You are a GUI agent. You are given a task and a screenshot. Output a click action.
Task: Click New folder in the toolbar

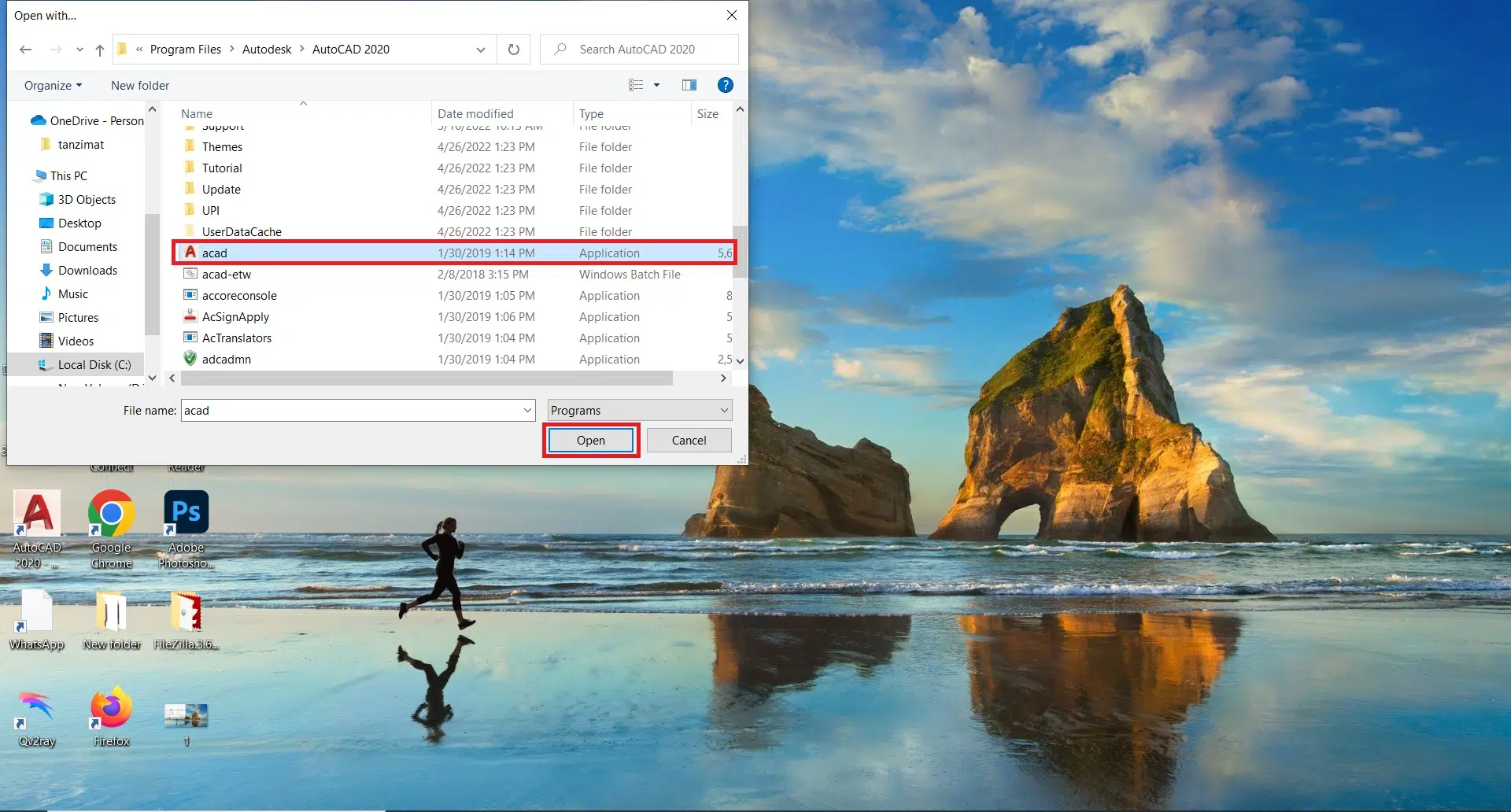(x=140, y=85)
